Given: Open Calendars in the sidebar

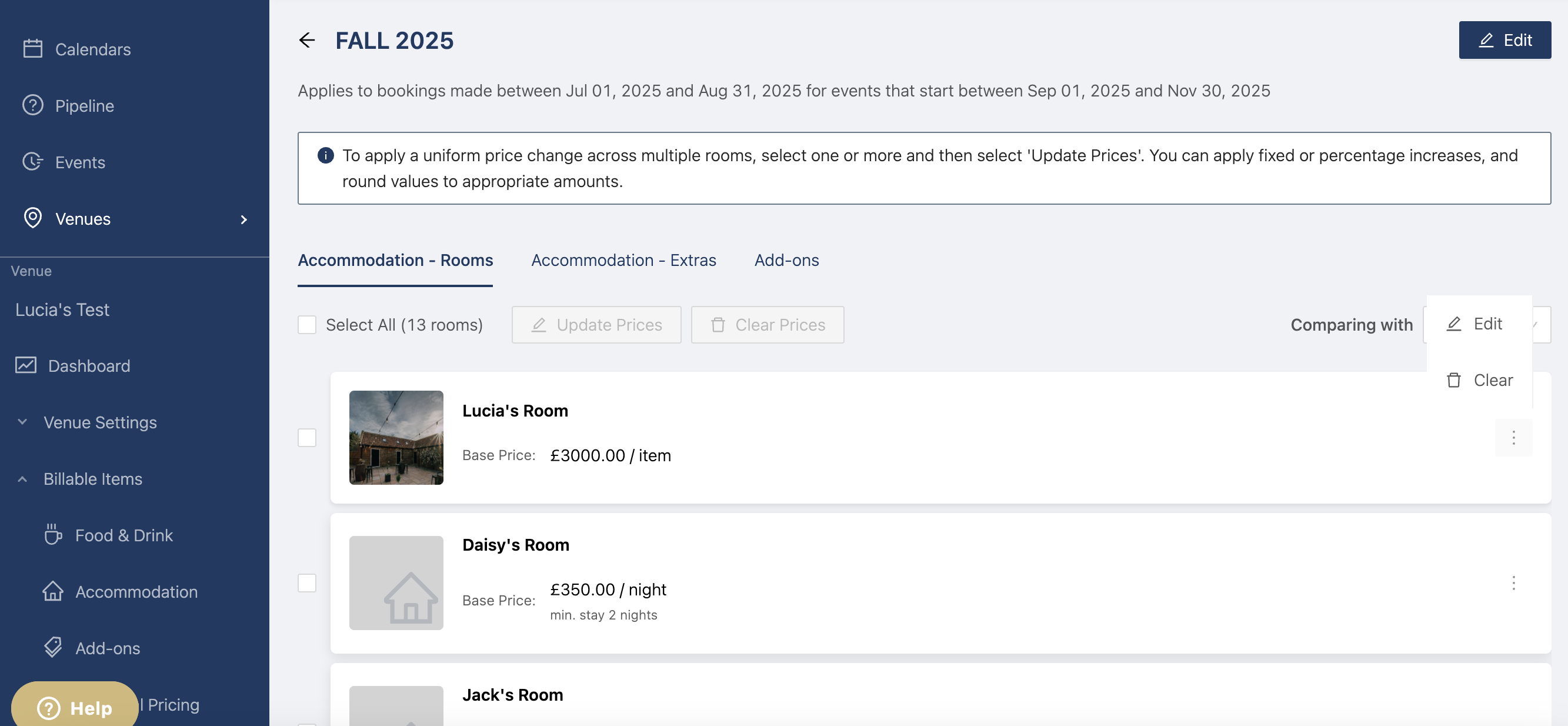Looking at the screenshot, I should pos(93,49).
